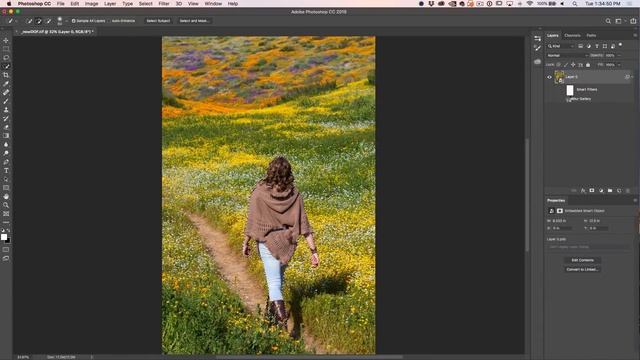The height and width of the screenshot is (360, 640).
Task: Select the Dodge tool
Action: tap(6, 153)
